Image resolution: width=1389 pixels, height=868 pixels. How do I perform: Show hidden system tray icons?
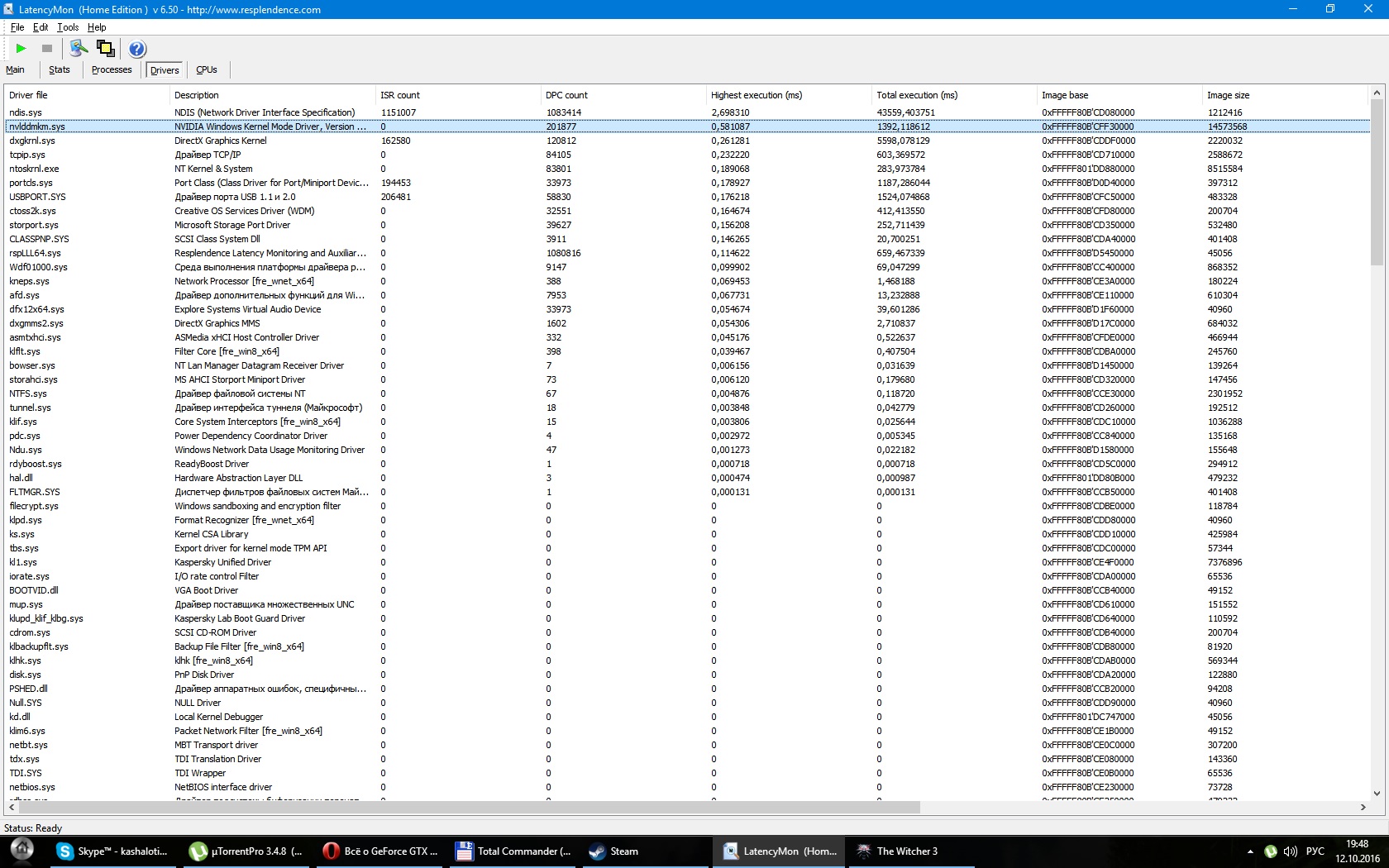(x=1250, y=851)
